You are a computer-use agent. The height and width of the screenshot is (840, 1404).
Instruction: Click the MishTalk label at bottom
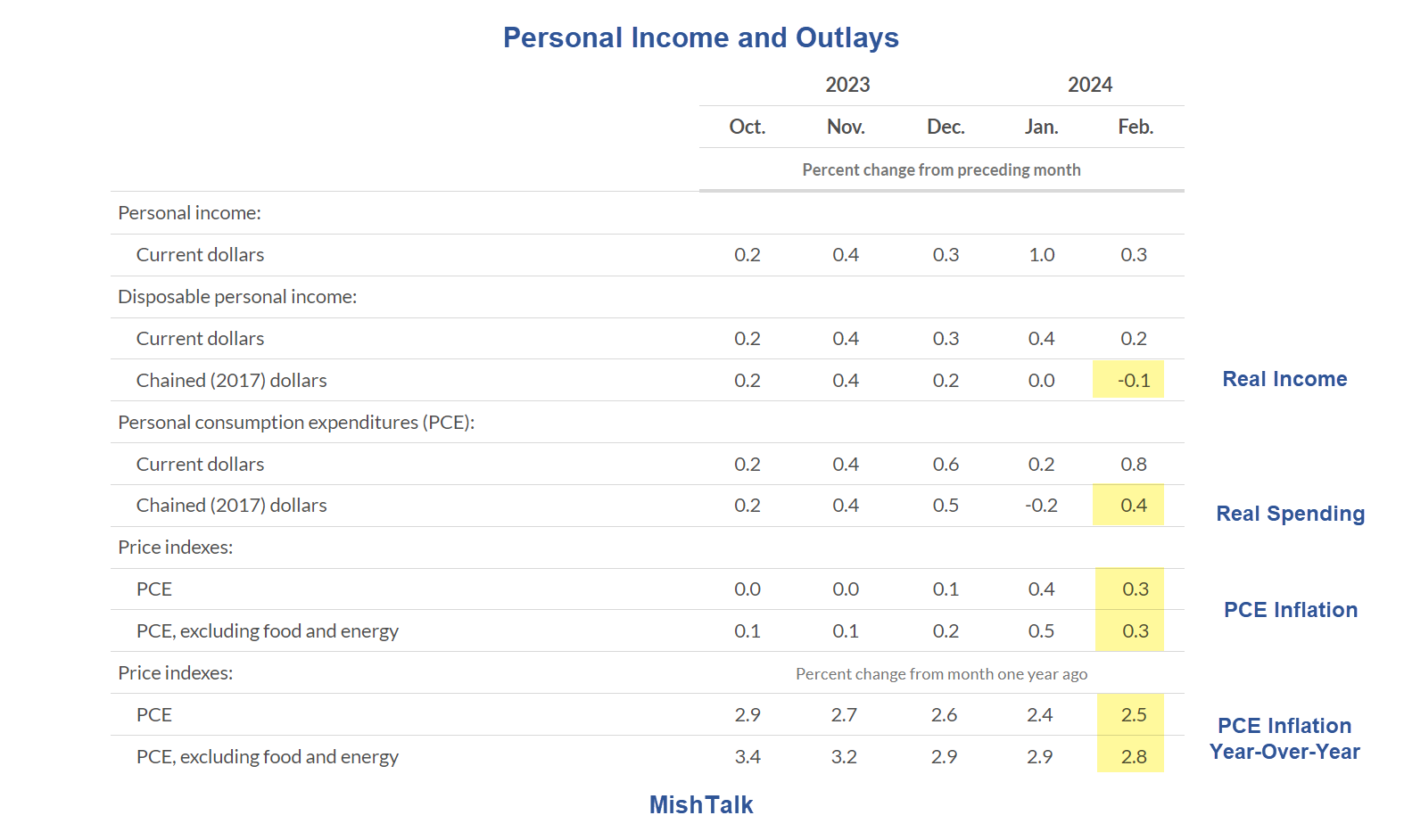pos(700,804)
